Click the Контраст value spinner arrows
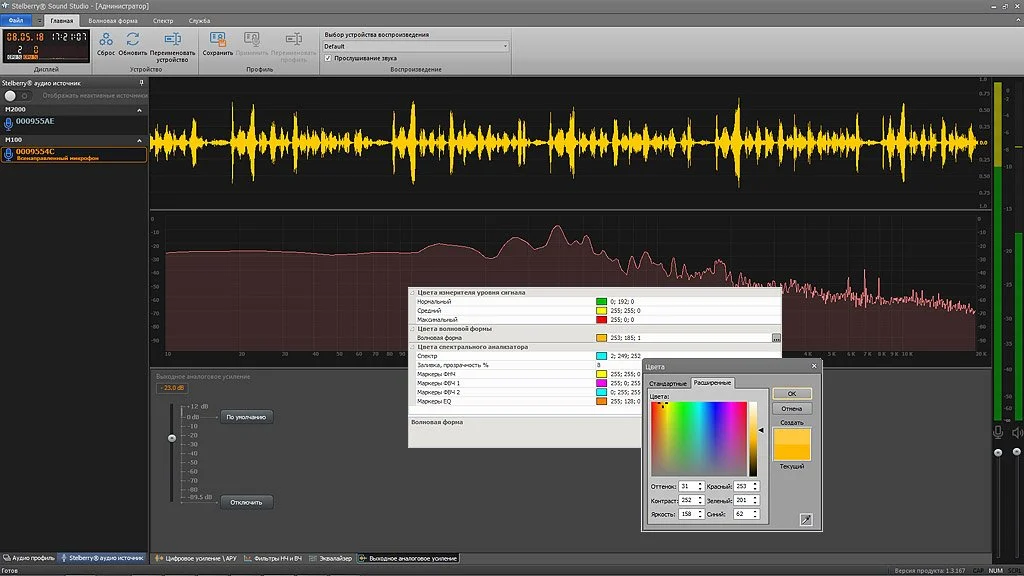 click(x=700, y=500)
